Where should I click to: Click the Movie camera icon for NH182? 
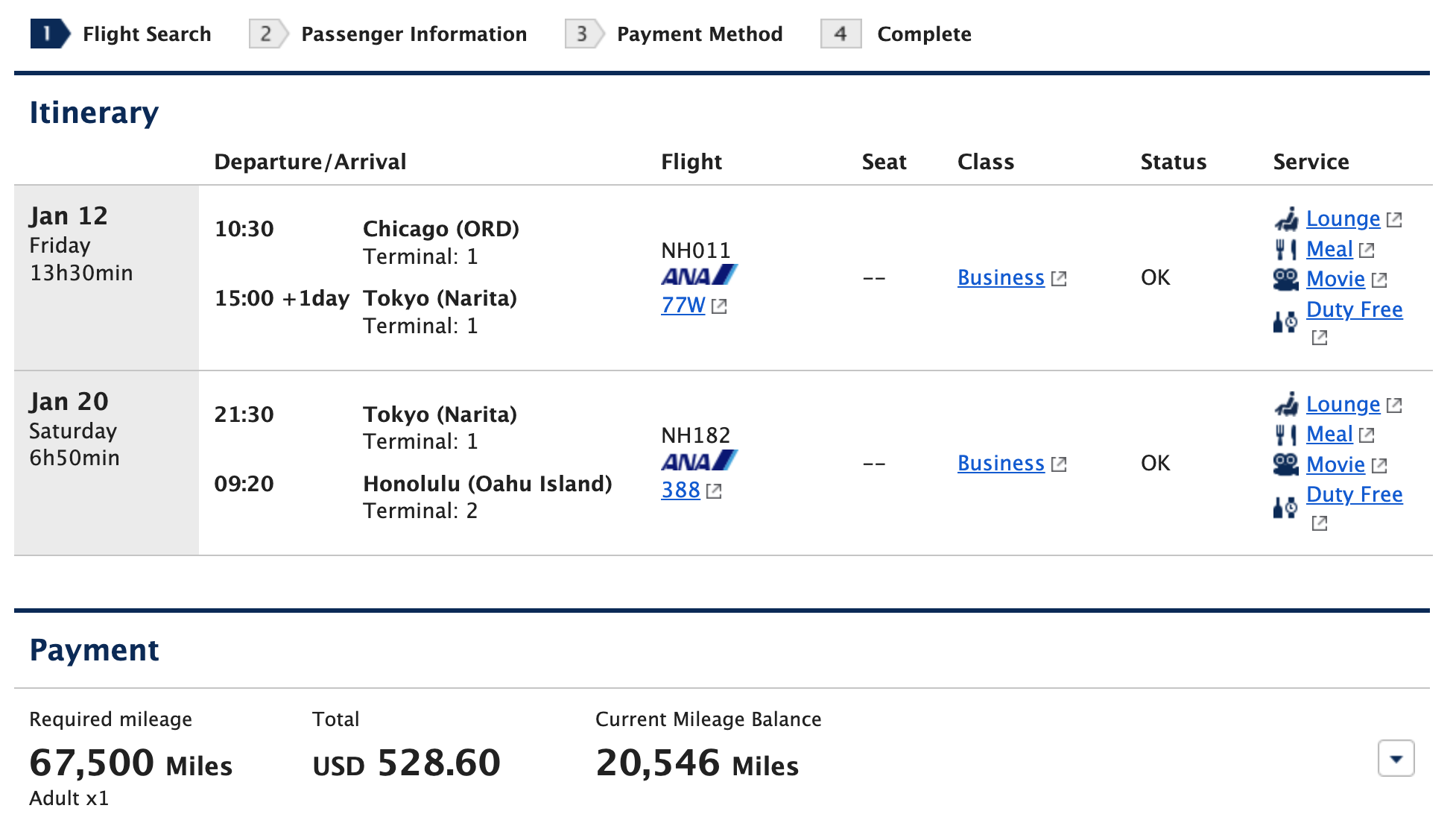[1286, 464]
